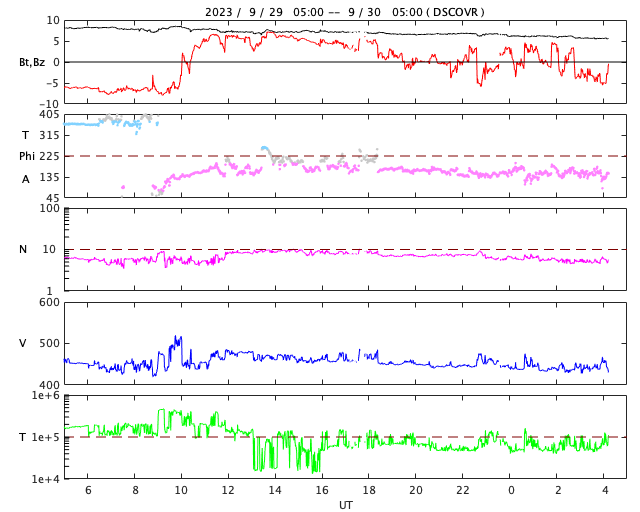Select the 'Bt,Bz' axis label
Viewport: 640px width, 512px height.
click(x=32, y=62)
